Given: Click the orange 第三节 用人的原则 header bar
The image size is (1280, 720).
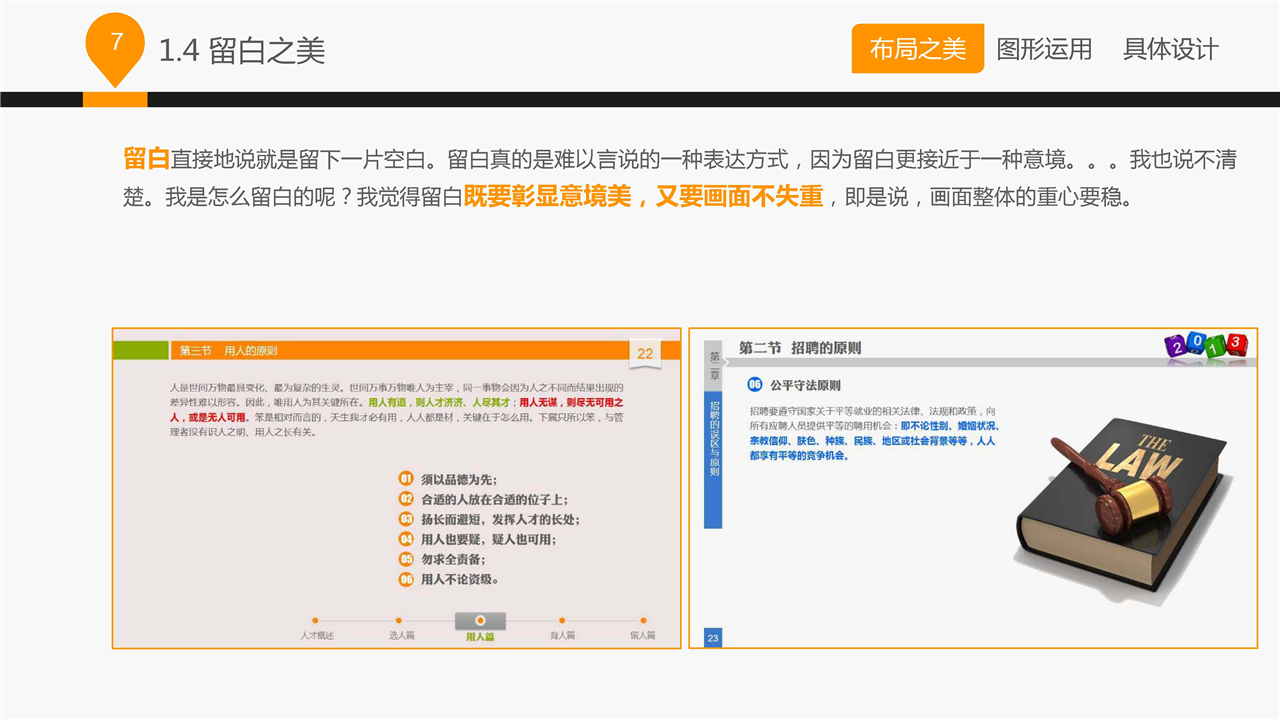Looking at the screenshot, I should click(x=400, y=351).
